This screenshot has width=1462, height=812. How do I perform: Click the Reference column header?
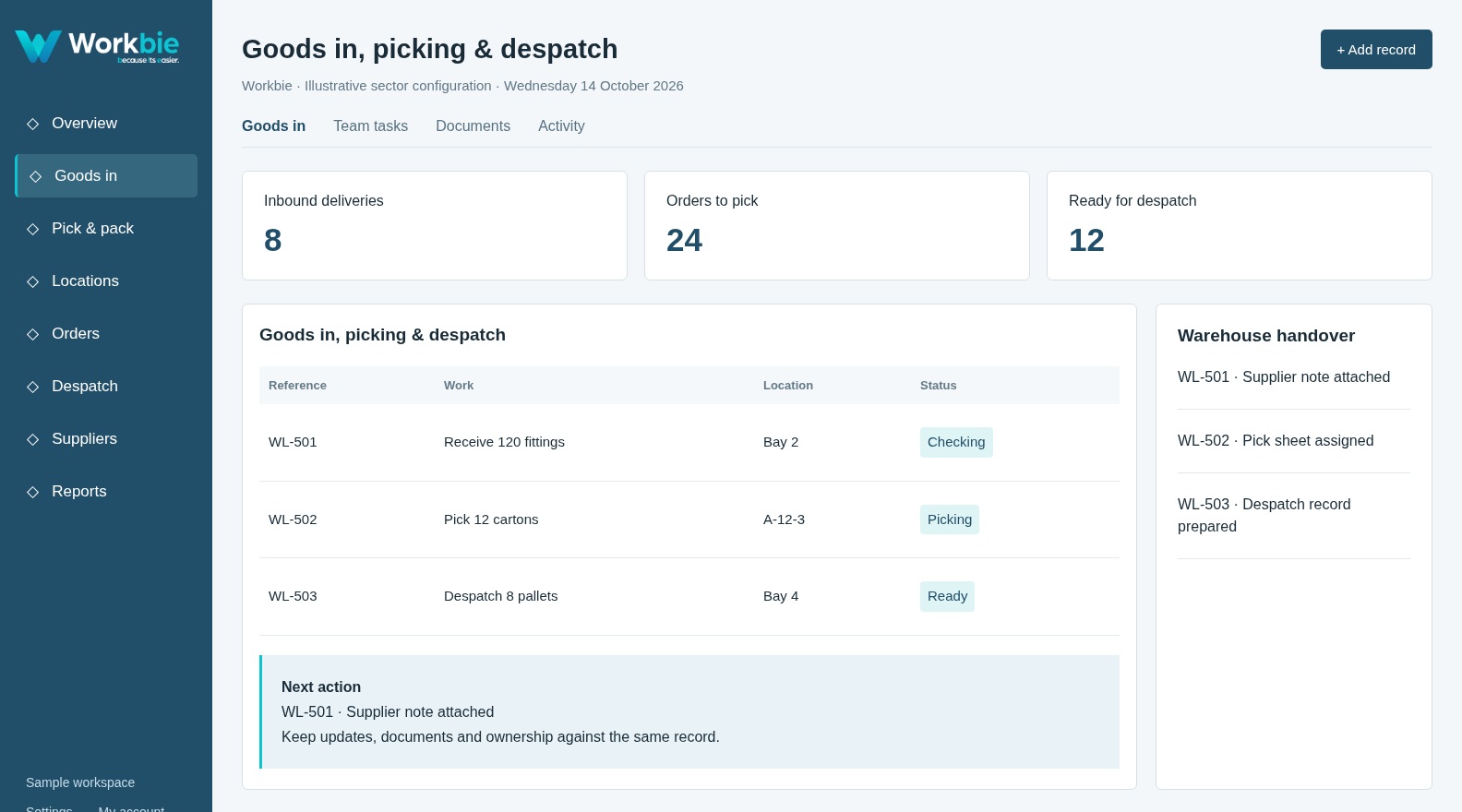click(297, 386)
